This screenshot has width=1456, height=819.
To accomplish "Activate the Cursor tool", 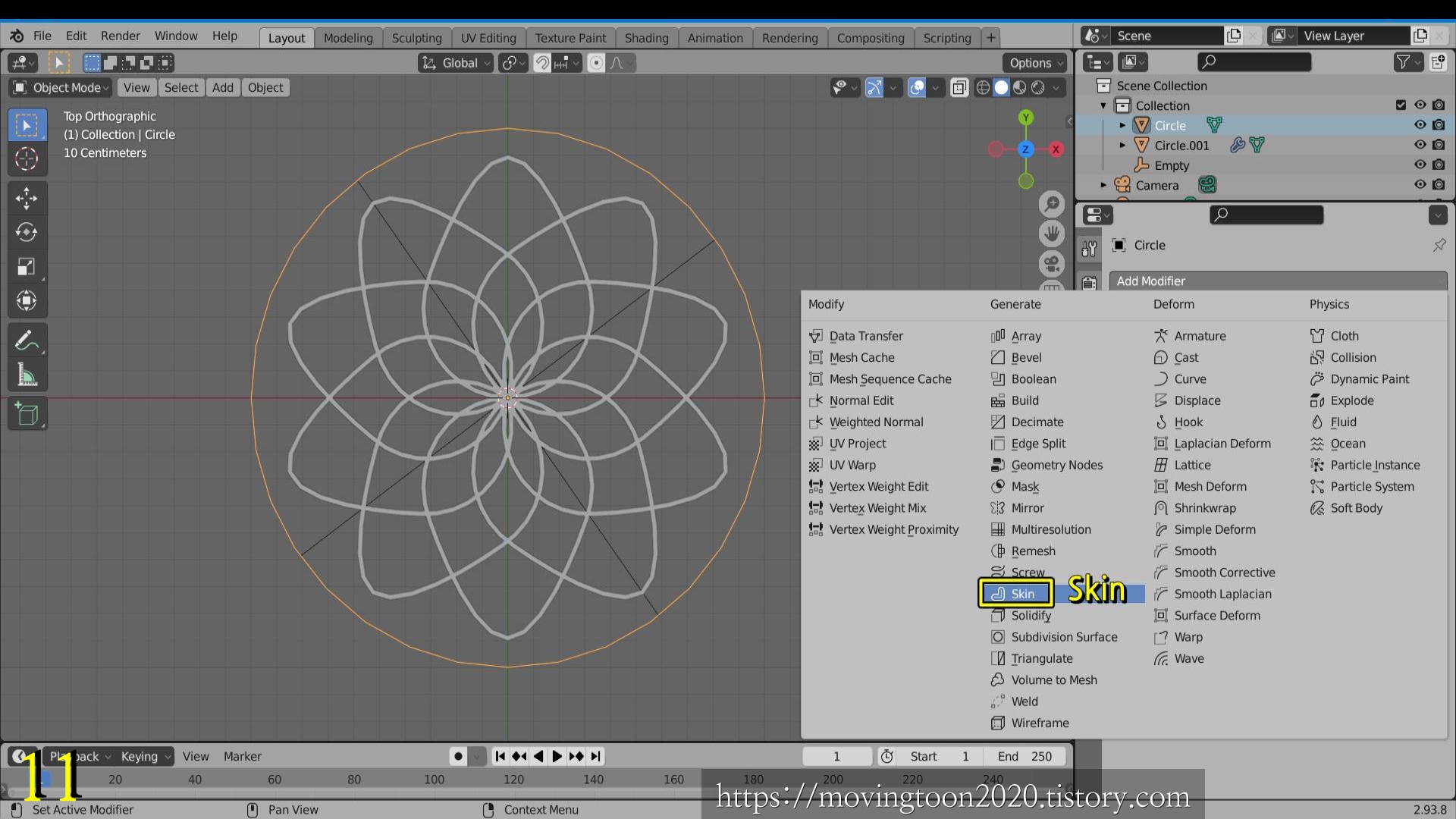I will coord(27,159).
